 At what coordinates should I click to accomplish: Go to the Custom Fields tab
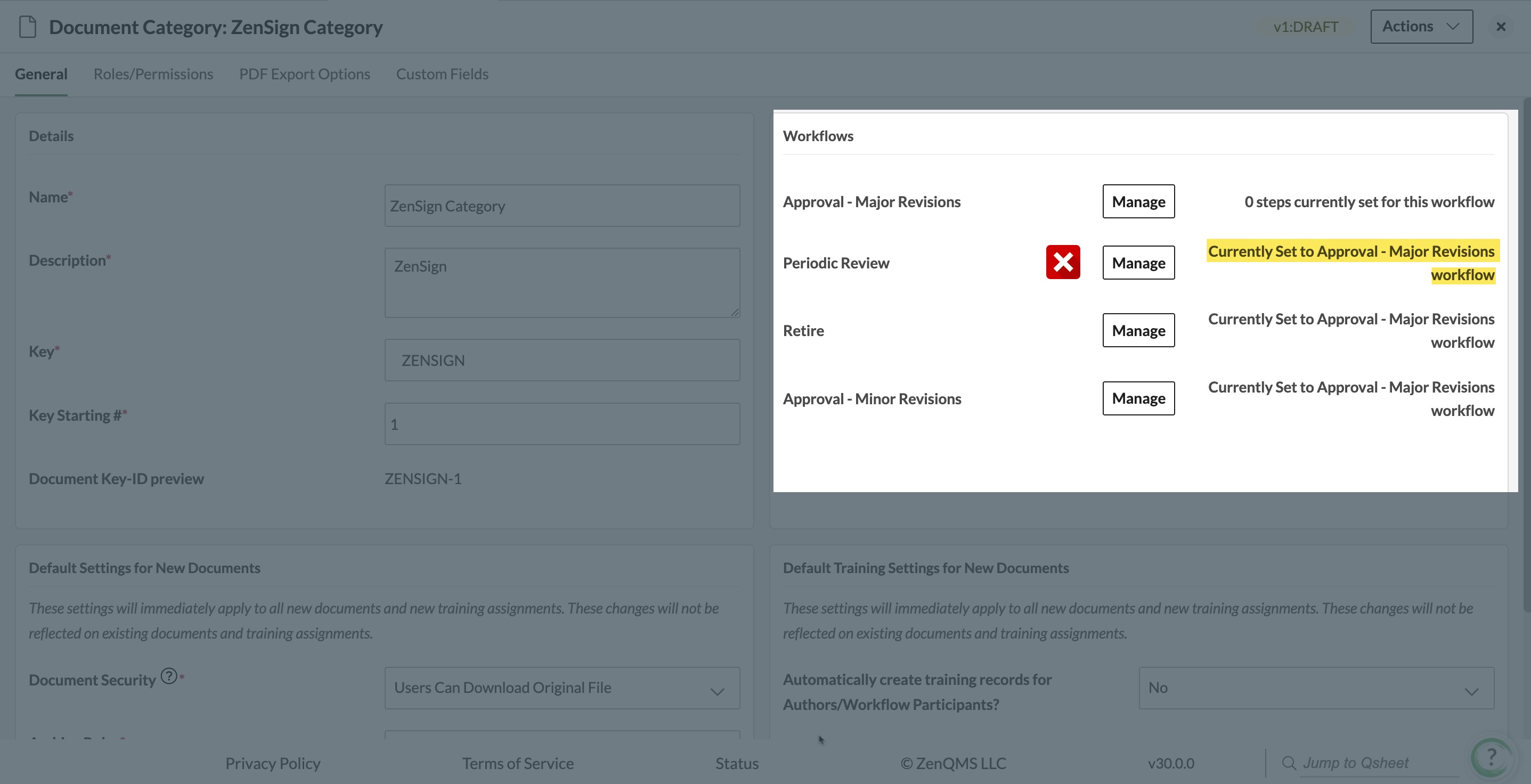click(442, 74)
